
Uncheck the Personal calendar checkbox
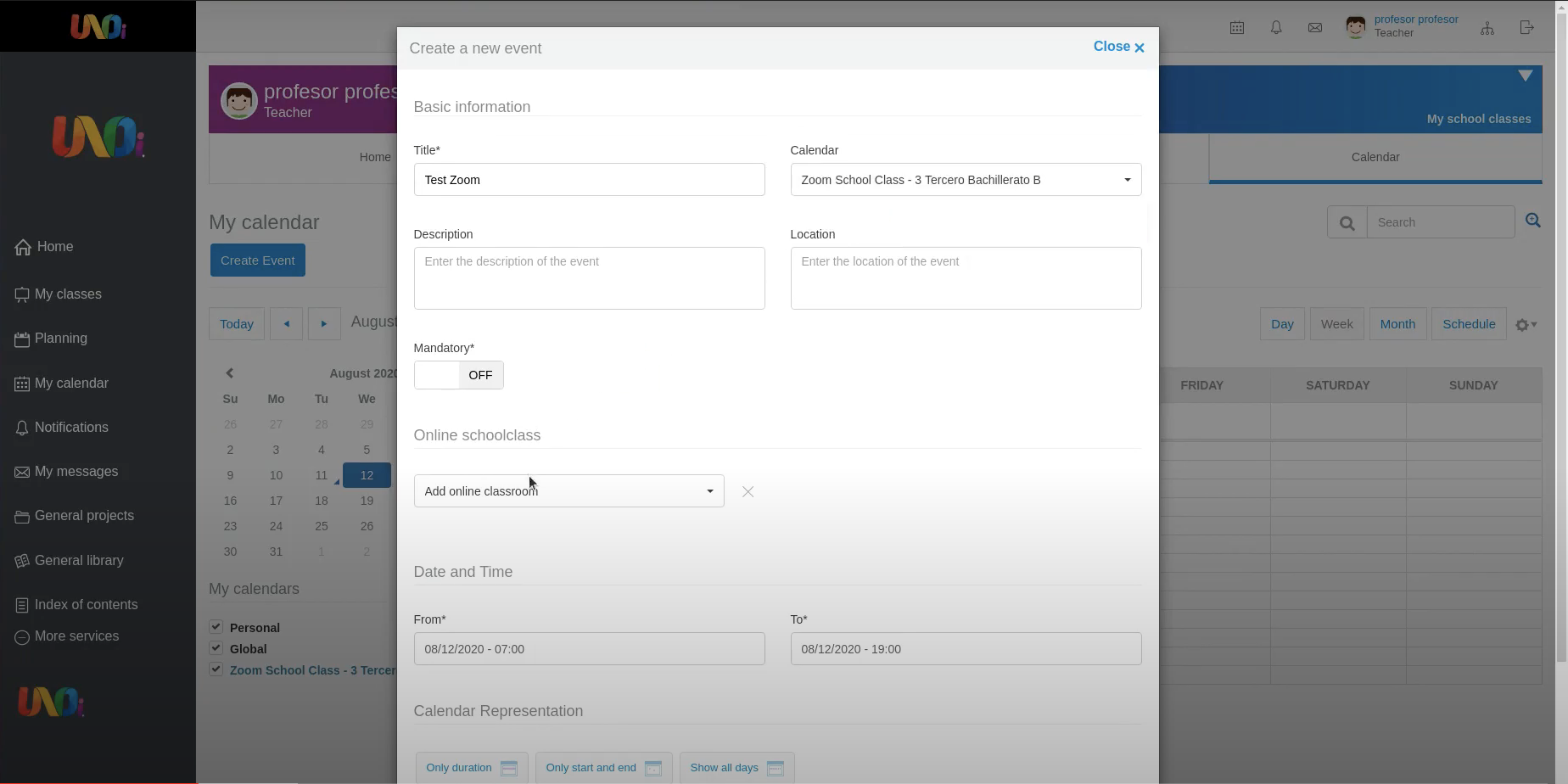click(216, 627)
